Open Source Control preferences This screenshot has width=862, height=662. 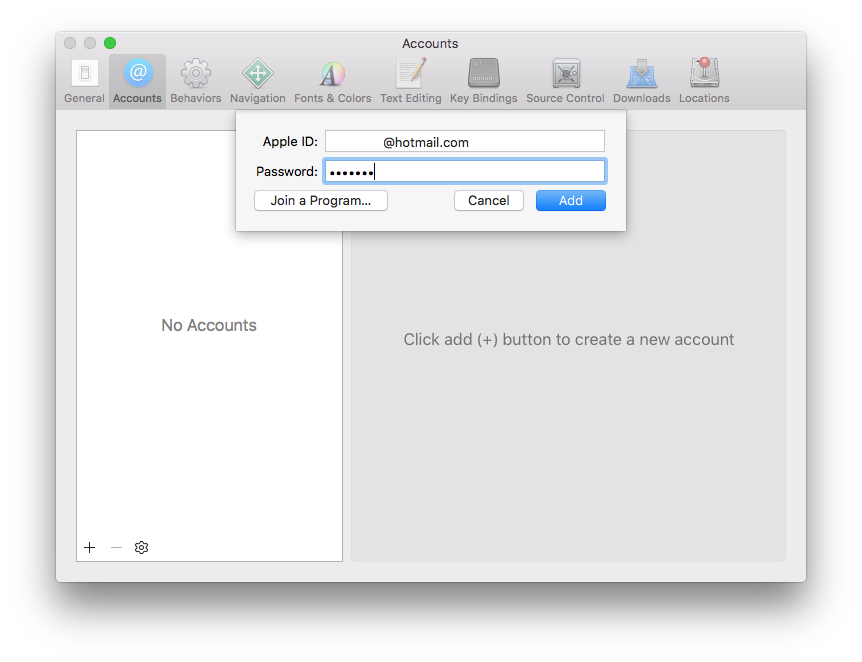tap(565, 81)
